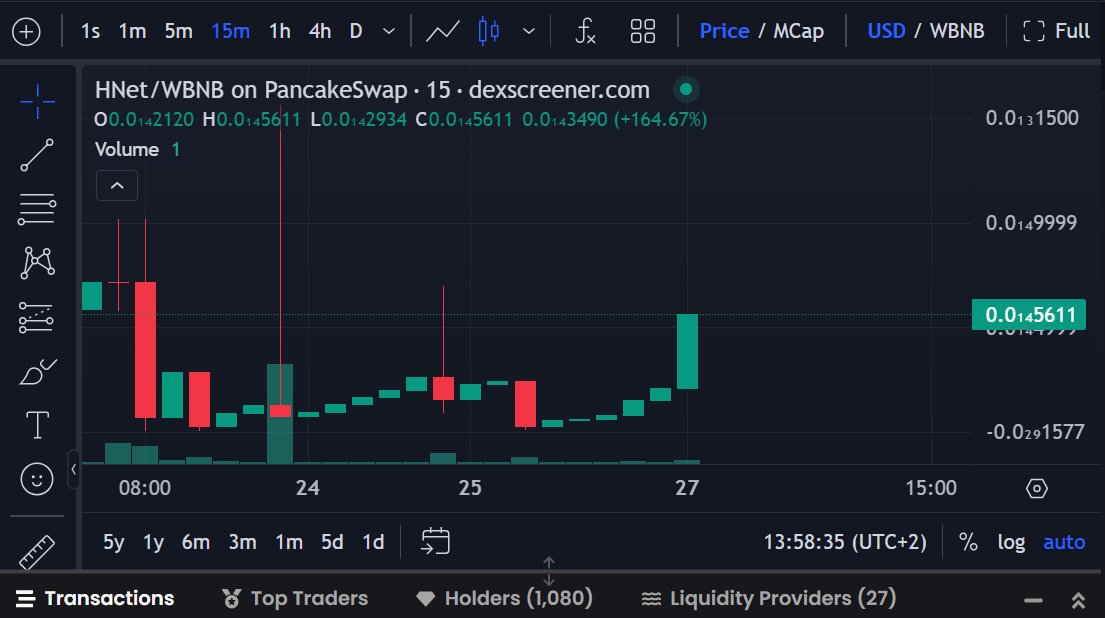Viewport: 1105px width, 618px height.
Task: Open the indicators fx panel
Action: click(585, 31)
